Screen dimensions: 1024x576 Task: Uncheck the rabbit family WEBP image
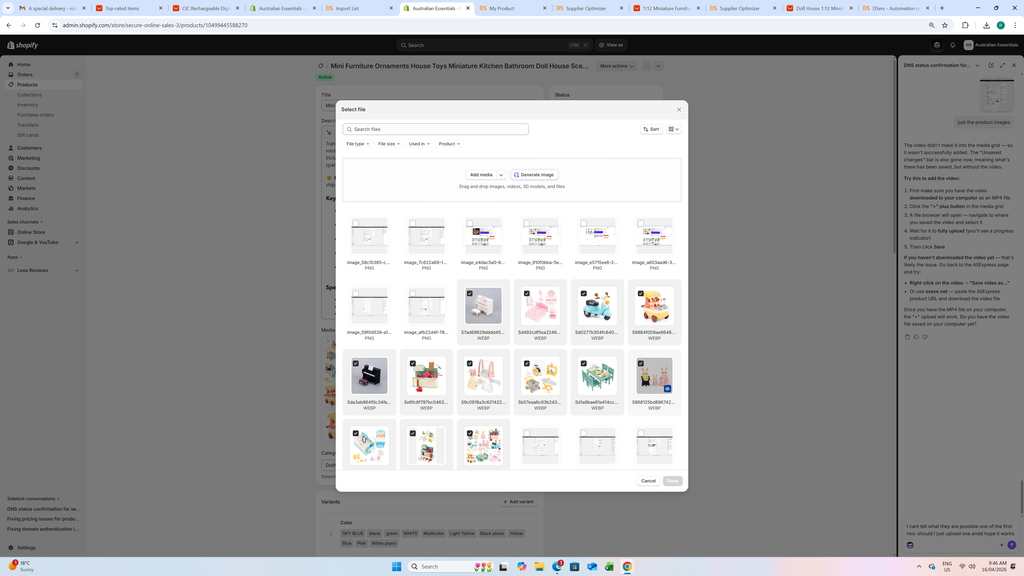pos(641,364)
